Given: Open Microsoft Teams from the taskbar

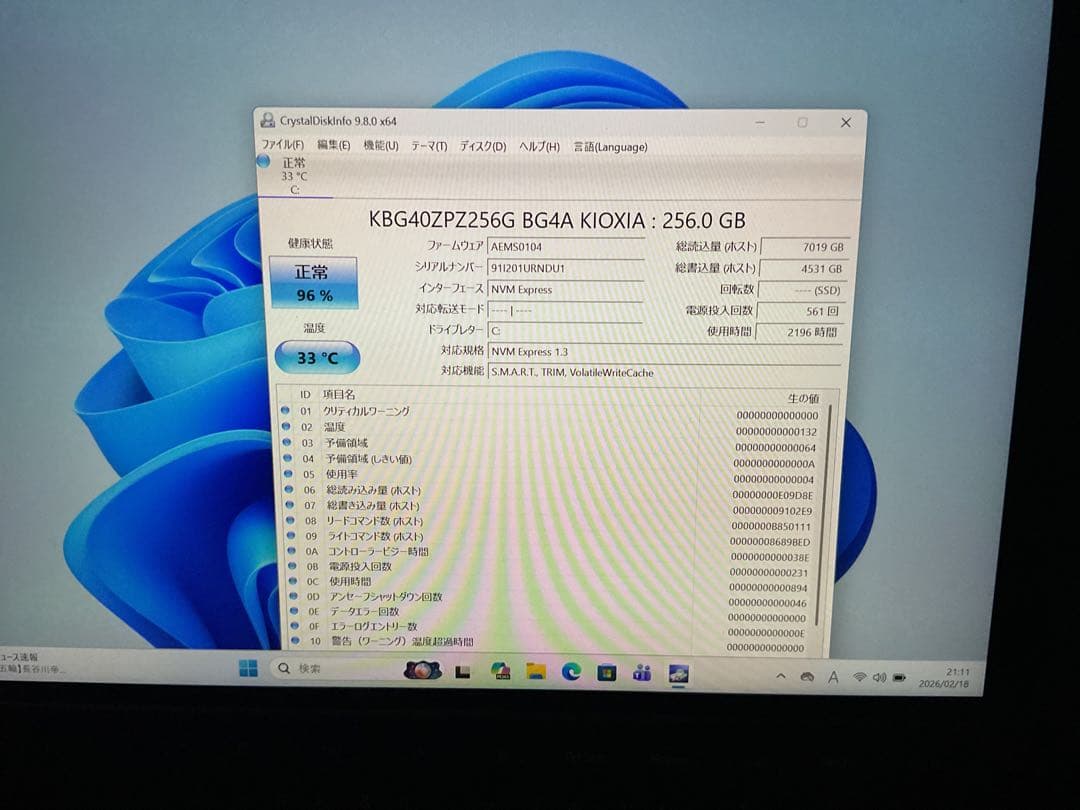Looking at the screenshot, I should 642,672.
